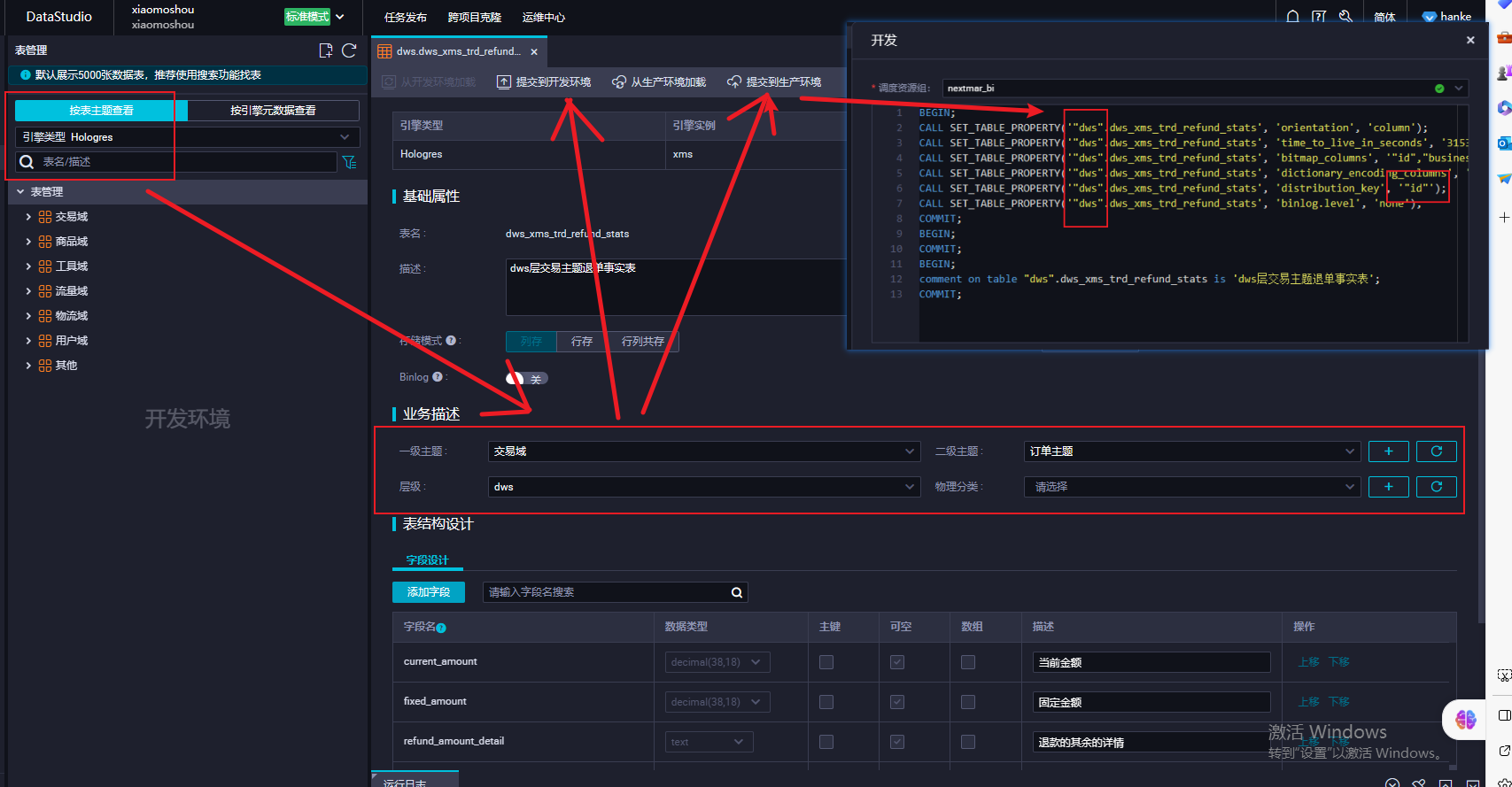Add a new secondary topic with plus button
Viewport: 1512px width, 787px height.
click(x=1389, y=451)
